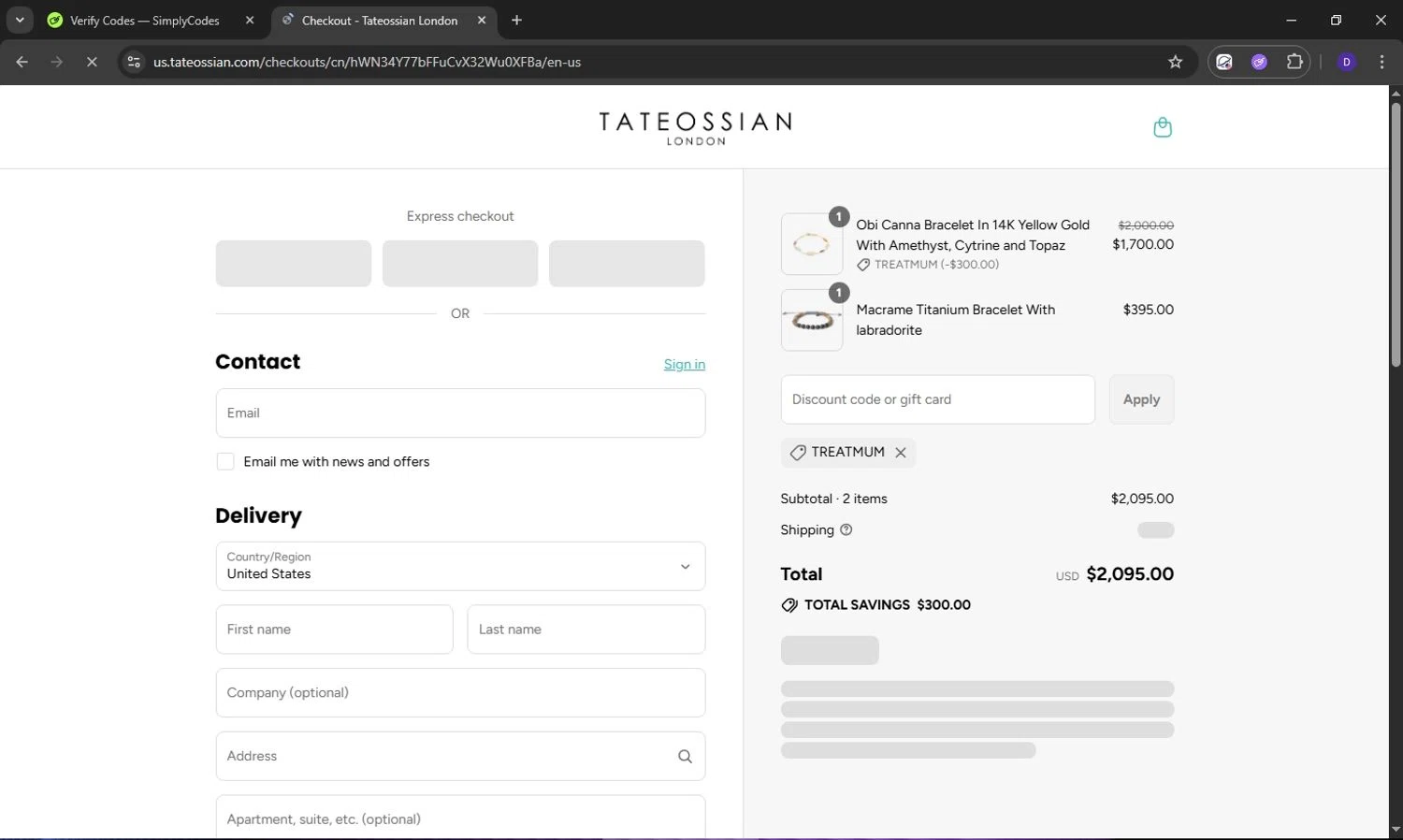Click the TOTAL SAVINGS $300.00 text

pyautogui.click(x=888, y=605)
